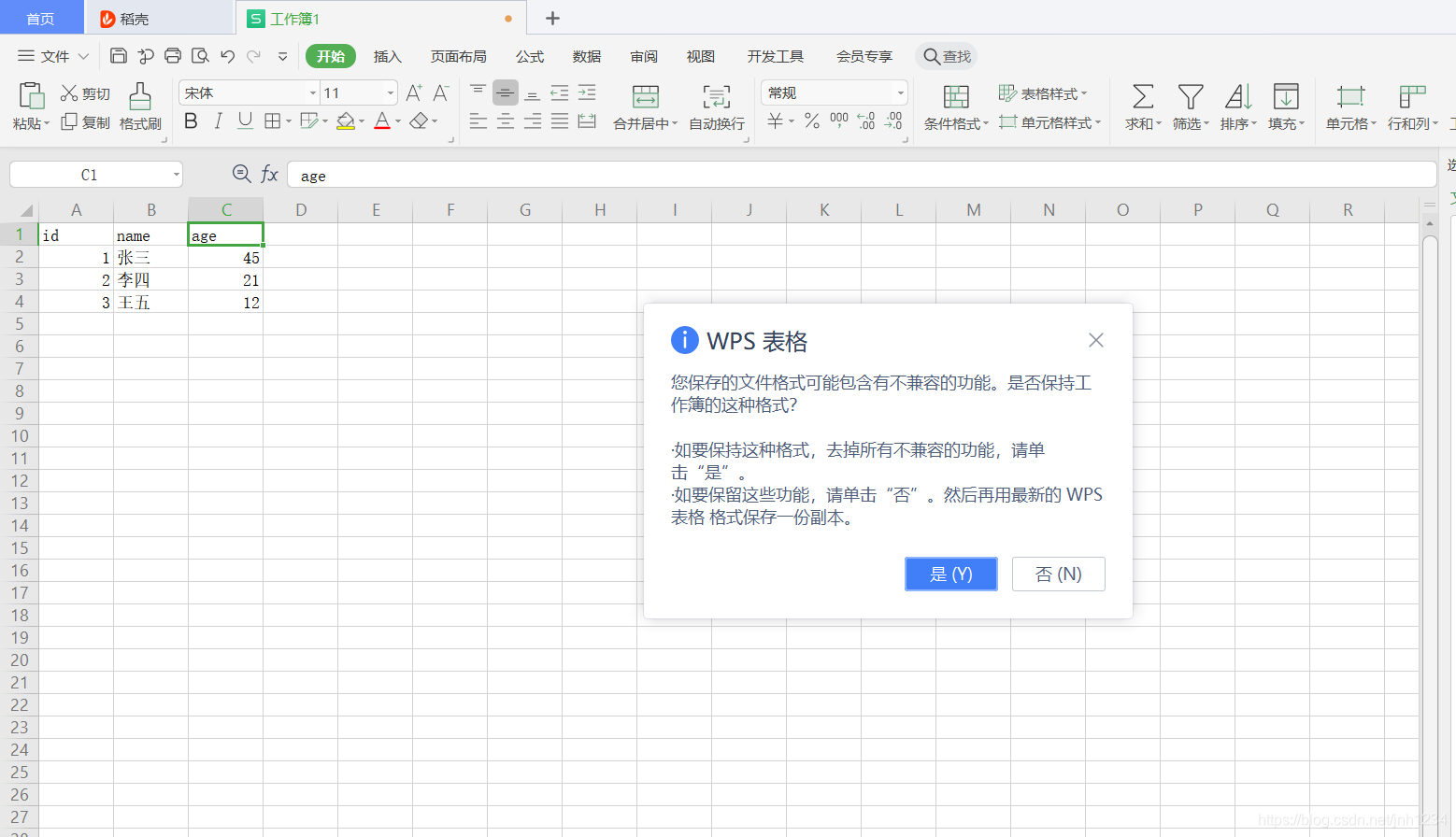
Task: Select cell containing 张三
Action: click(x=150, y=257)
